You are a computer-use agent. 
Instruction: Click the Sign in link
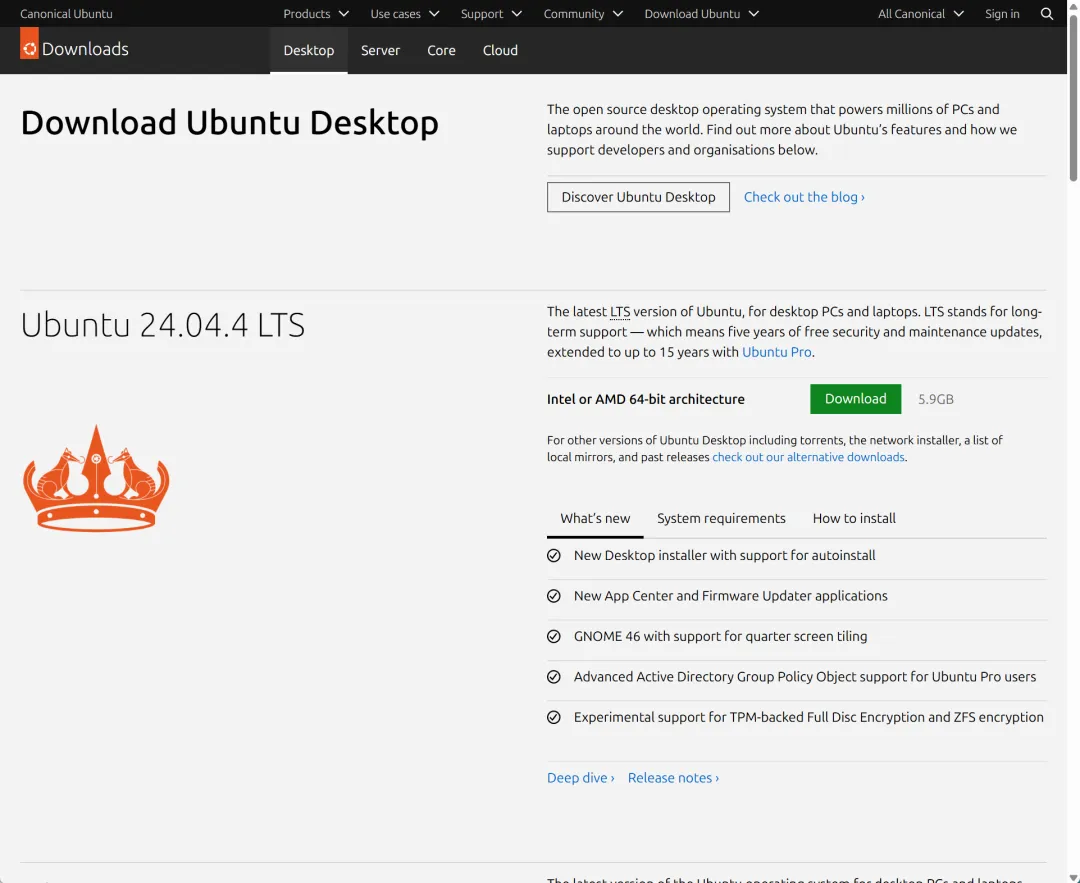(x=1002, y=14)
